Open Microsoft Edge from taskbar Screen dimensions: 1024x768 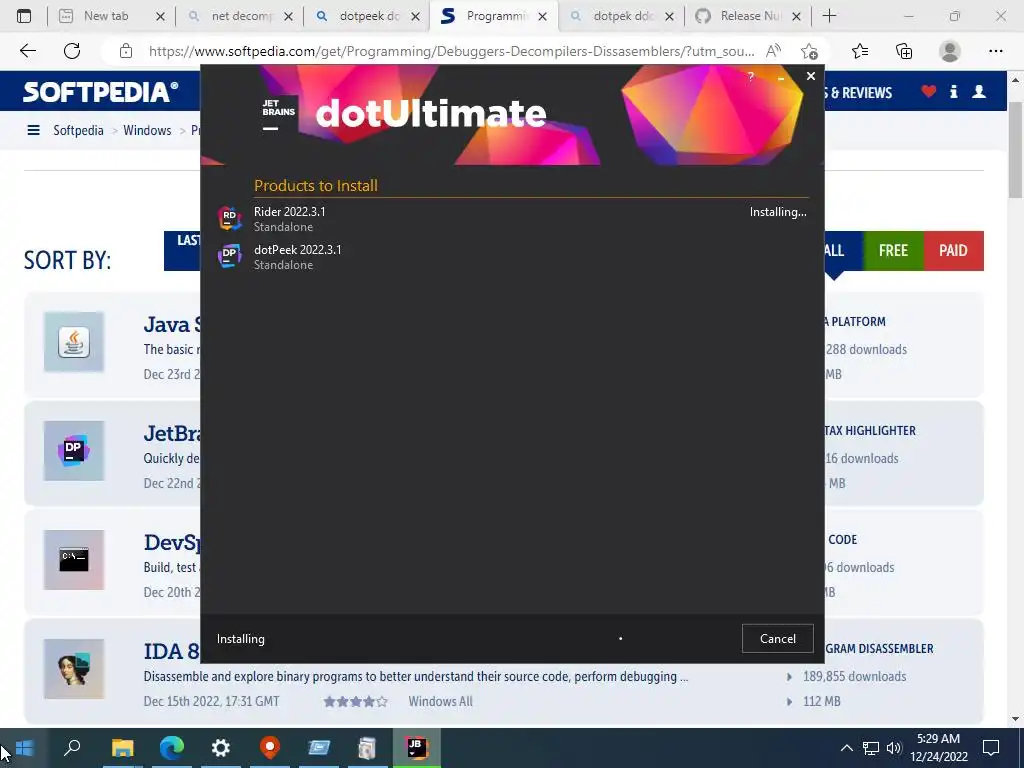click(x=172, y=748)
